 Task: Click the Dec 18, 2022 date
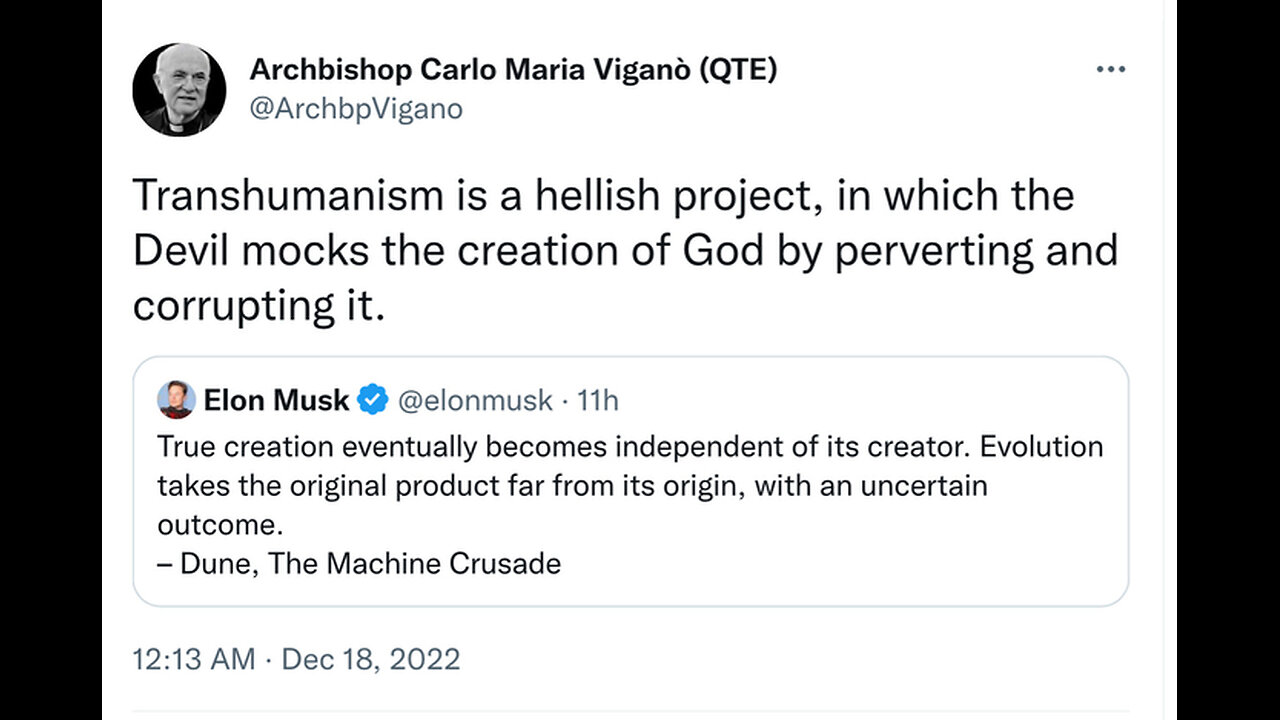pos(371,660)
